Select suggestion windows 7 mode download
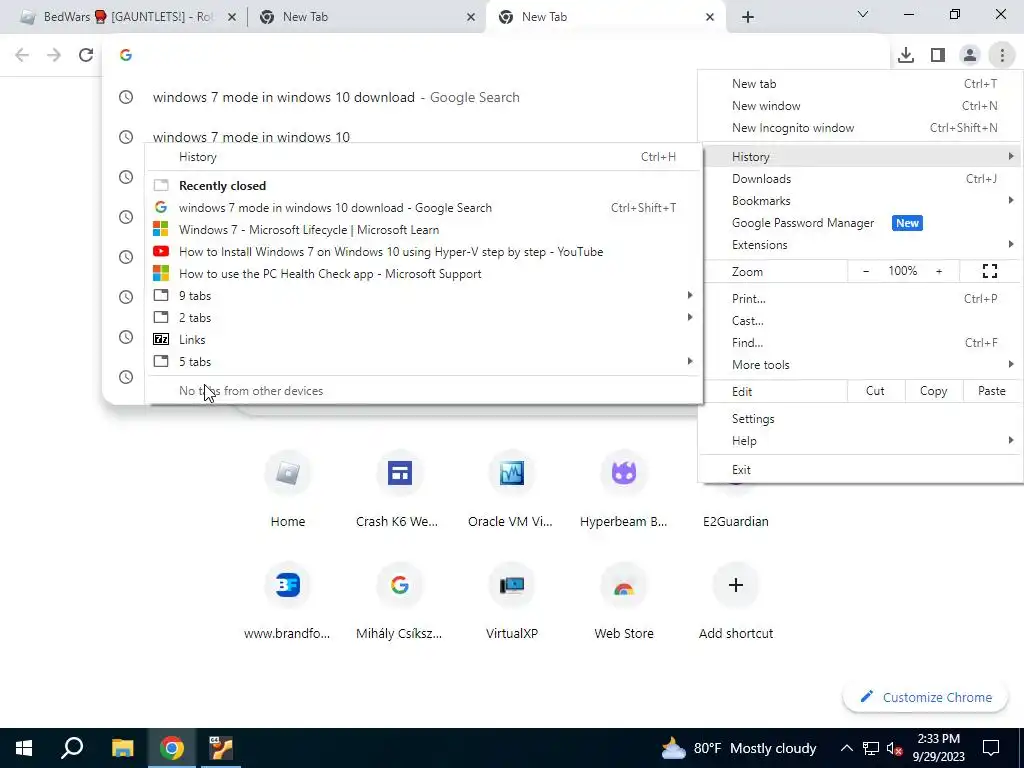Screen dimensions: 1024x768 (400, 97)
